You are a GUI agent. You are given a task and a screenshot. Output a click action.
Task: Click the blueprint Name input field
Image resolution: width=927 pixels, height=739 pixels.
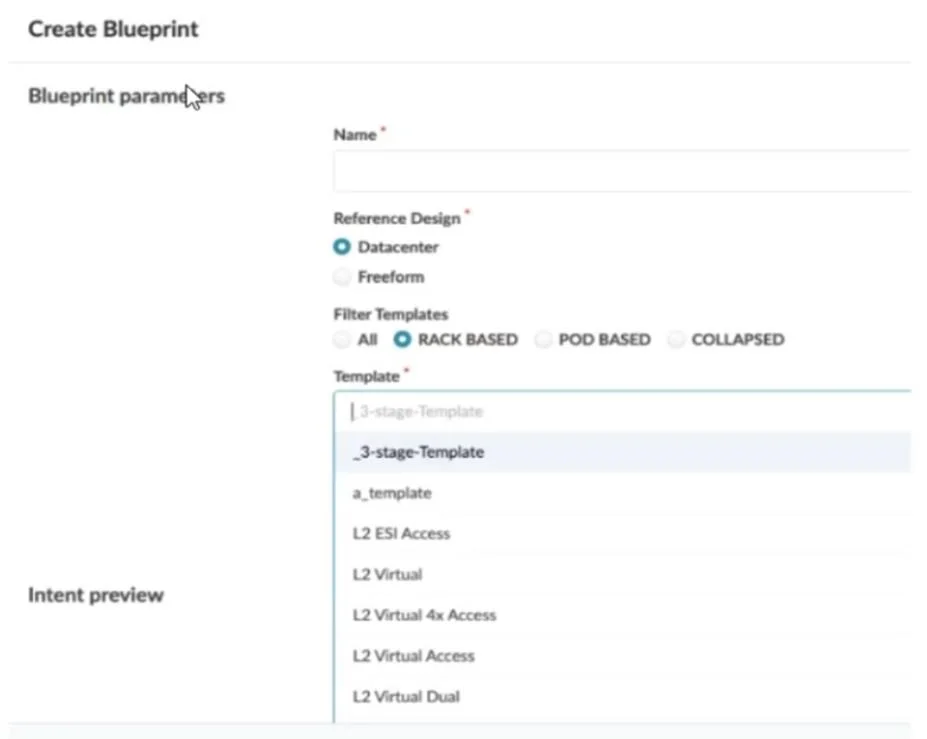coord(622,171)
